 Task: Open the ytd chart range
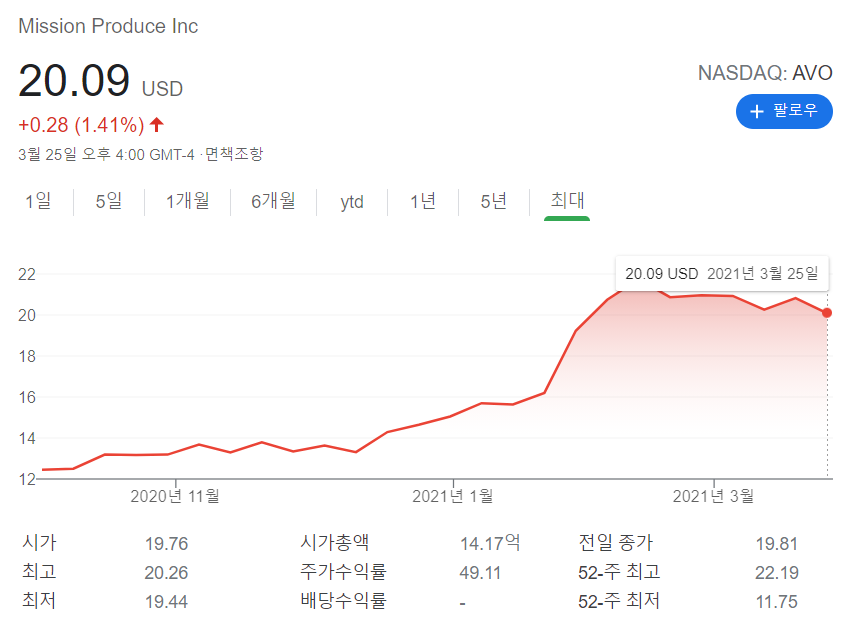coord(352,202)
